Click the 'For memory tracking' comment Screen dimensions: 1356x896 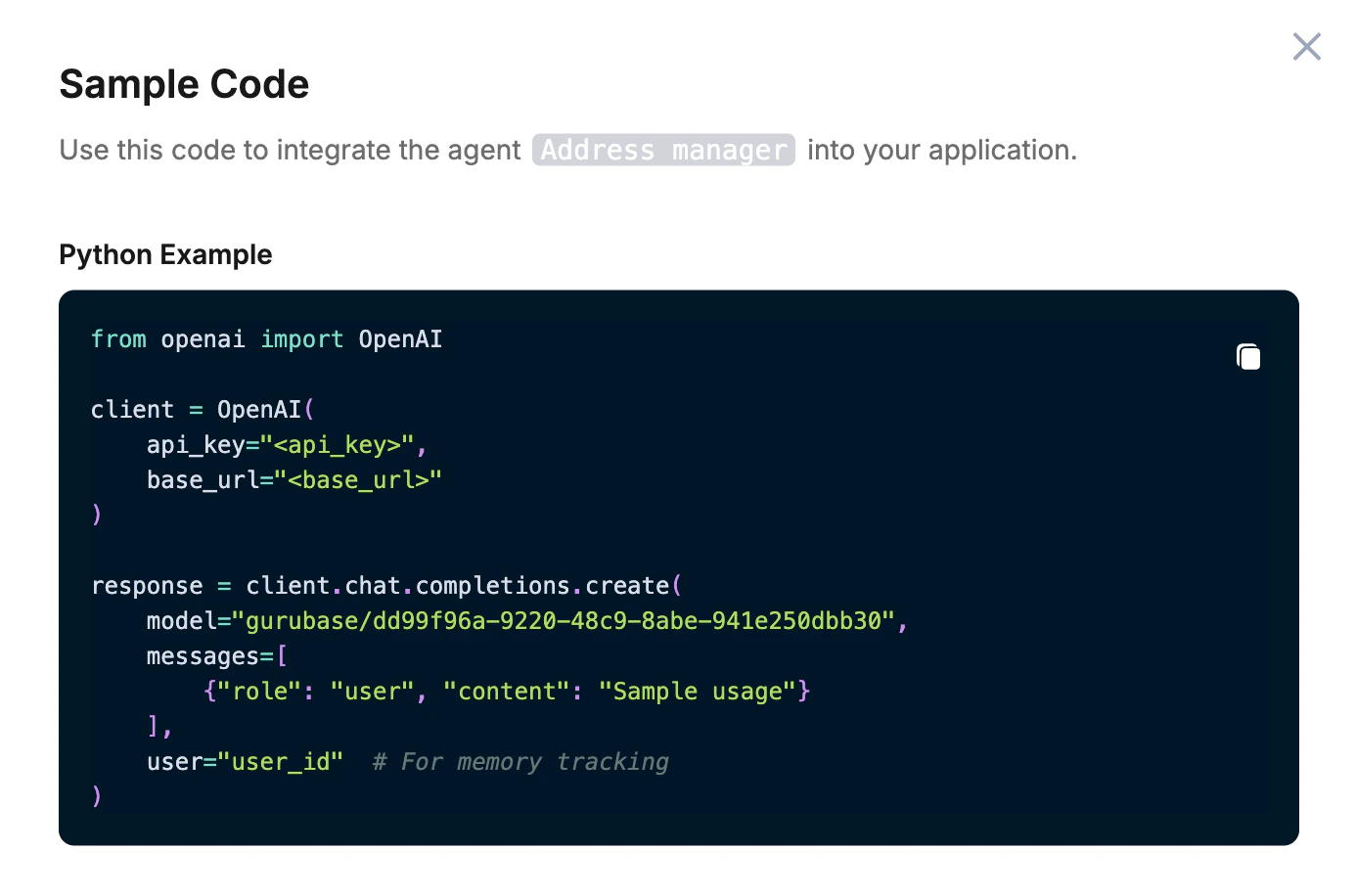click(x=520, y=762)
